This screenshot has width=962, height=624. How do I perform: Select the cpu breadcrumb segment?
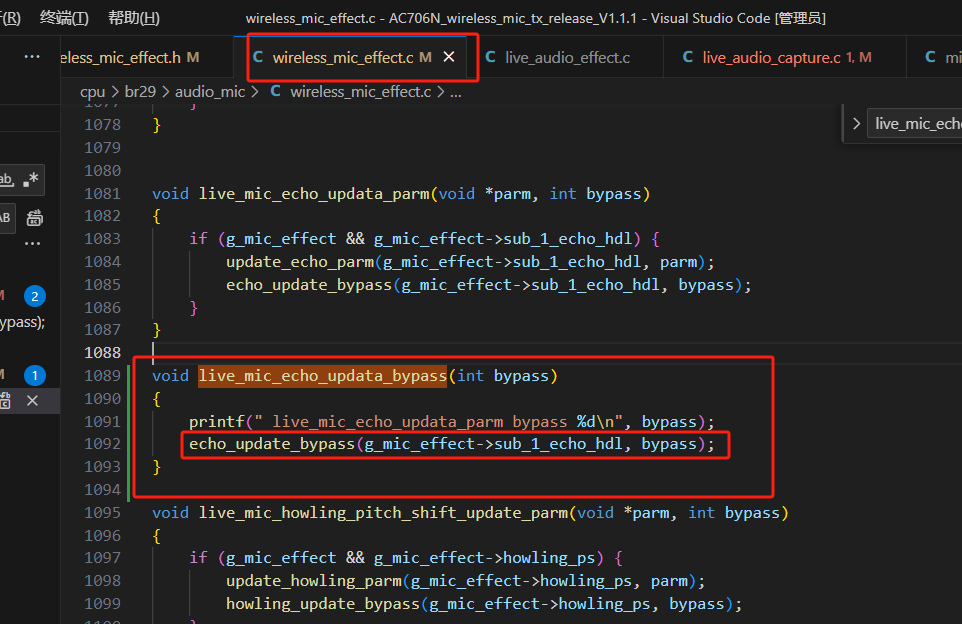(x=93, y=92)
